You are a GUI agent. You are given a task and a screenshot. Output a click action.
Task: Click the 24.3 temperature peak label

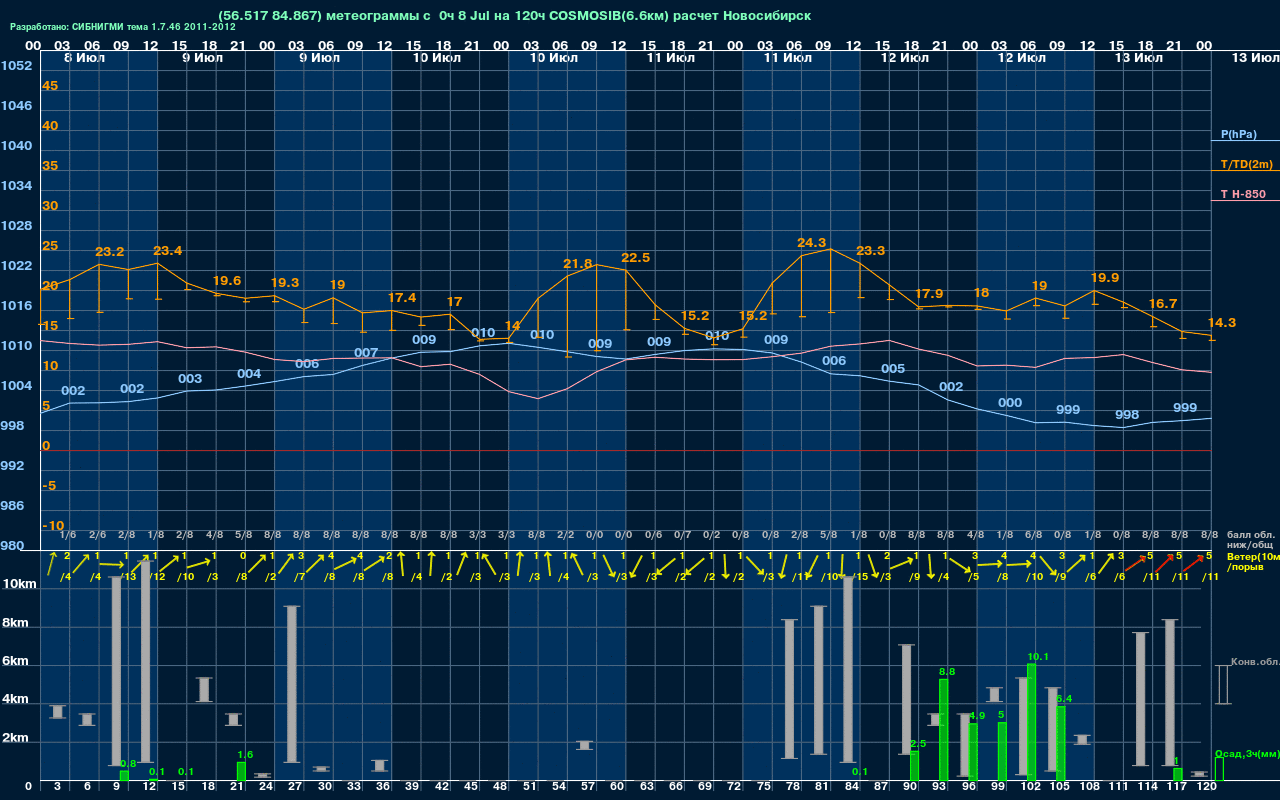pos(811,243)
